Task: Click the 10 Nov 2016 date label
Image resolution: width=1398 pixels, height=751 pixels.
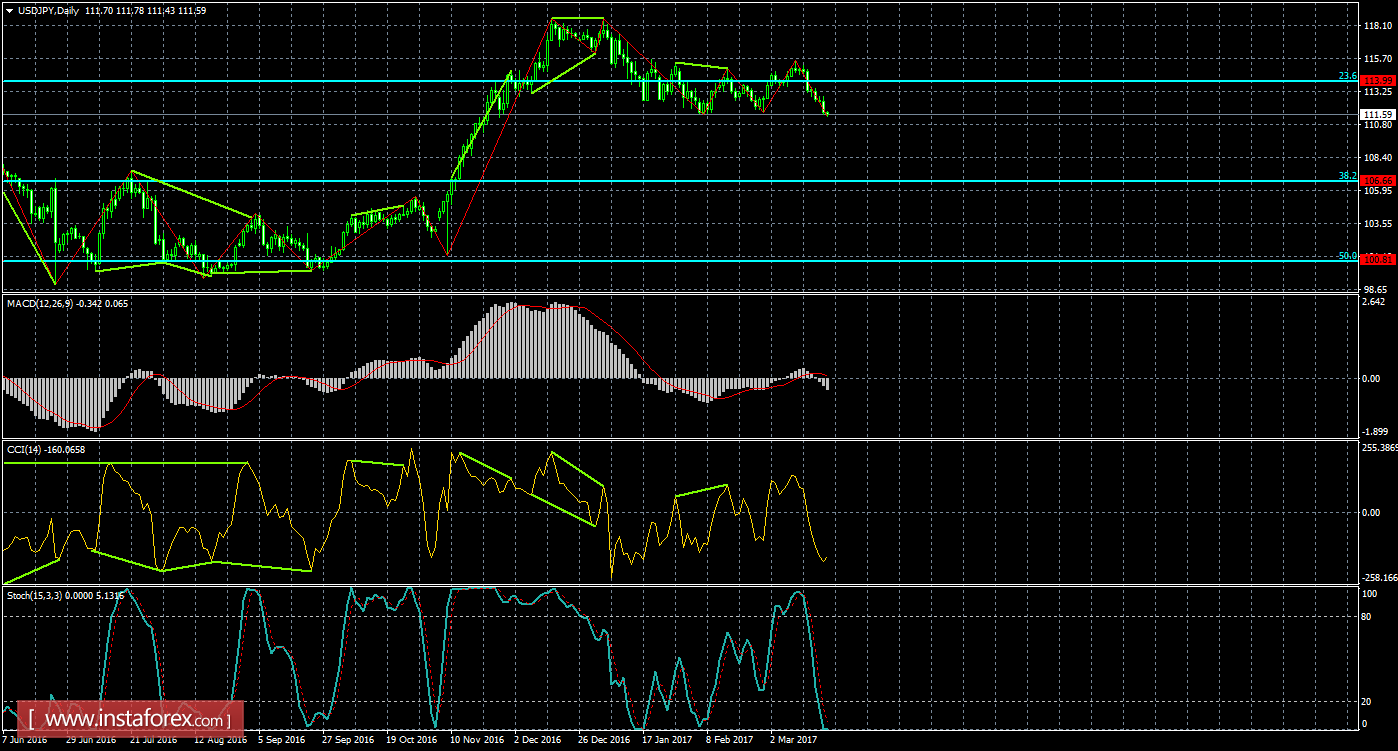Action: [475, 740]
